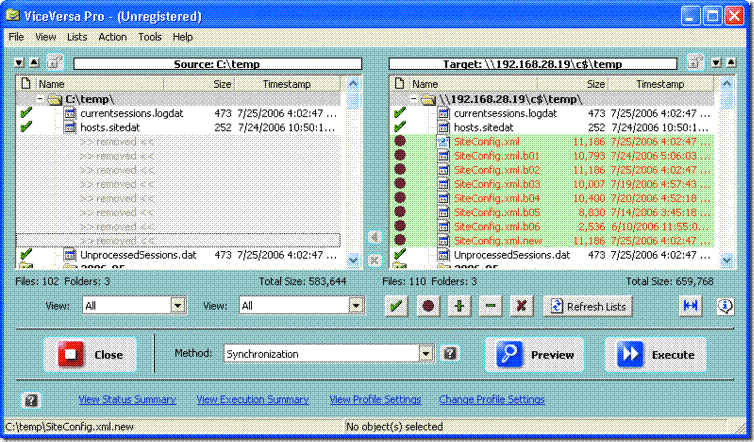The width and height of the screenshot is (754, 442).
Task: Click the document icon in target column header
Action: tap(399, 84)
